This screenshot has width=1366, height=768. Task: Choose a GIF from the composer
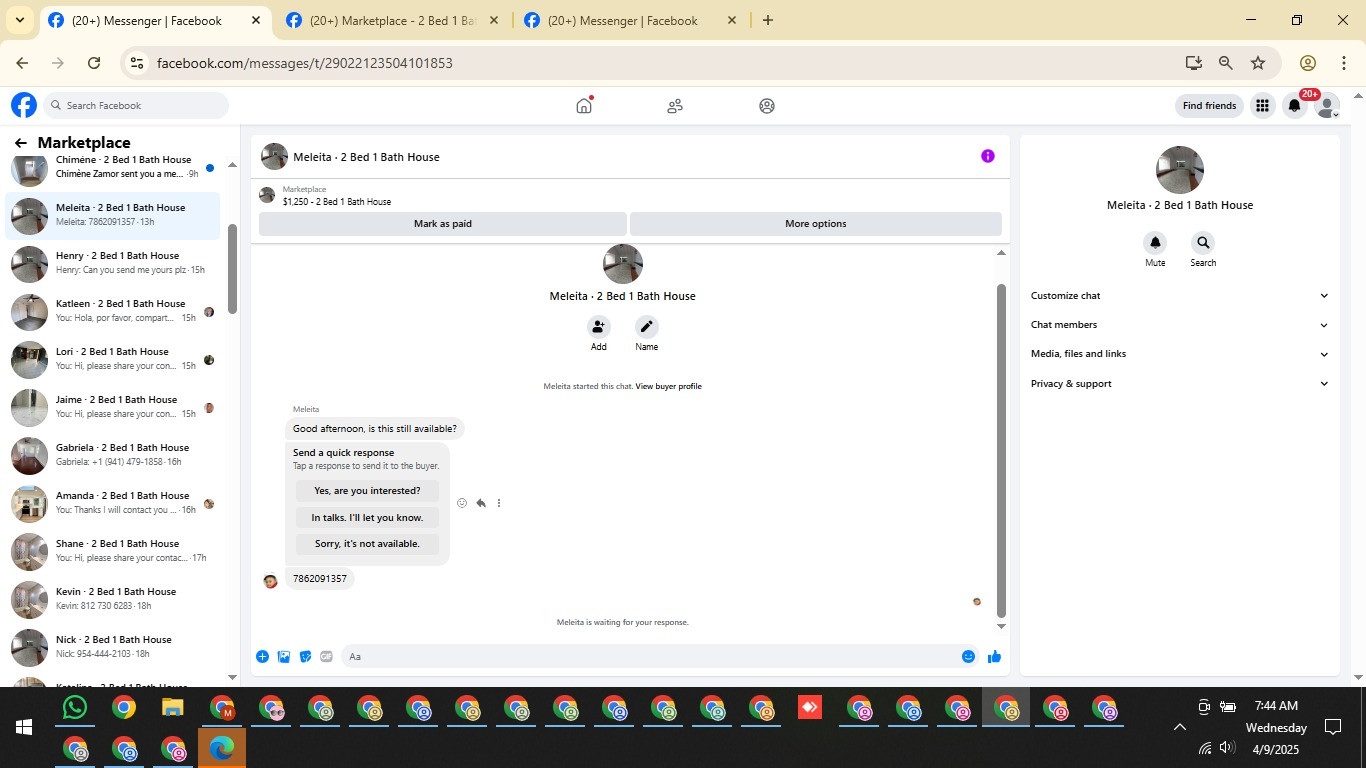click(326, 657)
